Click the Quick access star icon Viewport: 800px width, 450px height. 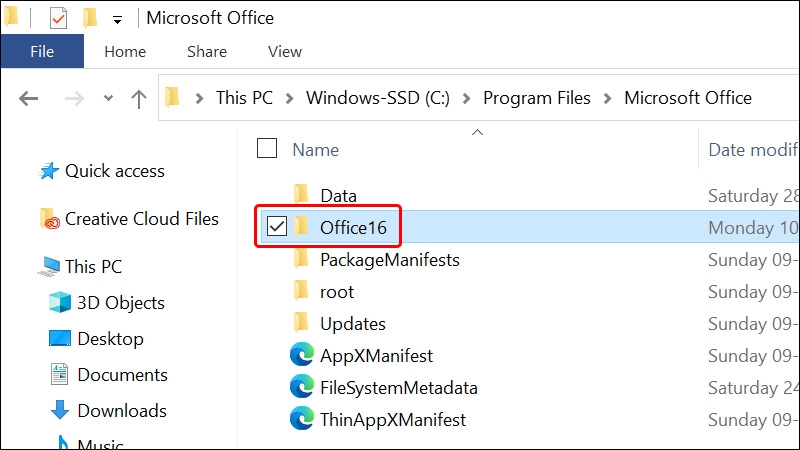pyautogui.click(x=49, y=171)
